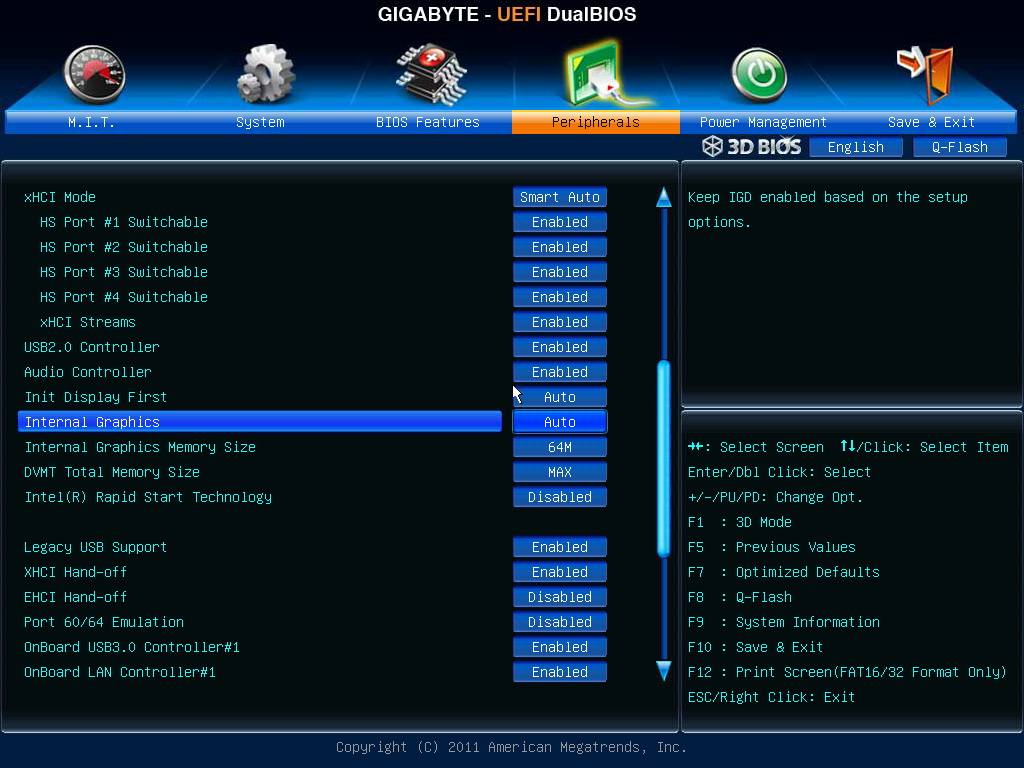This screenshot has width=1024, height=768.
Task: Toggle Intel(R) Rapid Start Technology Disabled value
Action: (560, 497)
